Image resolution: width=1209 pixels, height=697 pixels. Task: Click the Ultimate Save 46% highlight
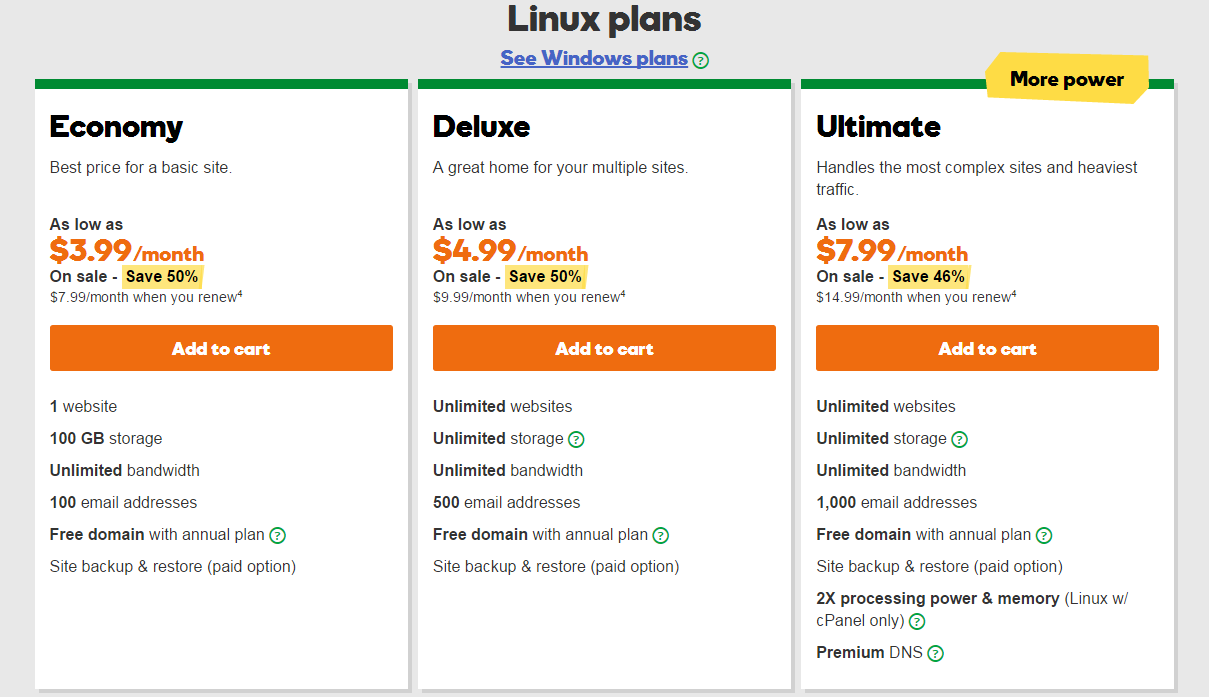[x=928, y=276]
